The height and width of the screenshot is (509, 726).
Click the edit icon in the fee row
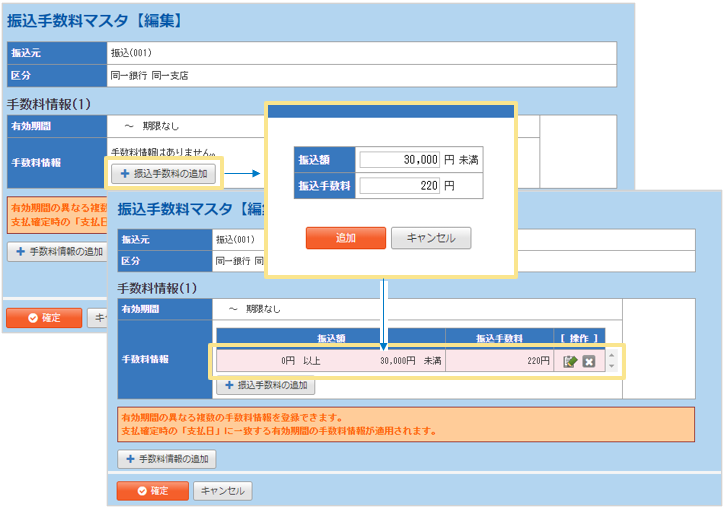[571, 361]
